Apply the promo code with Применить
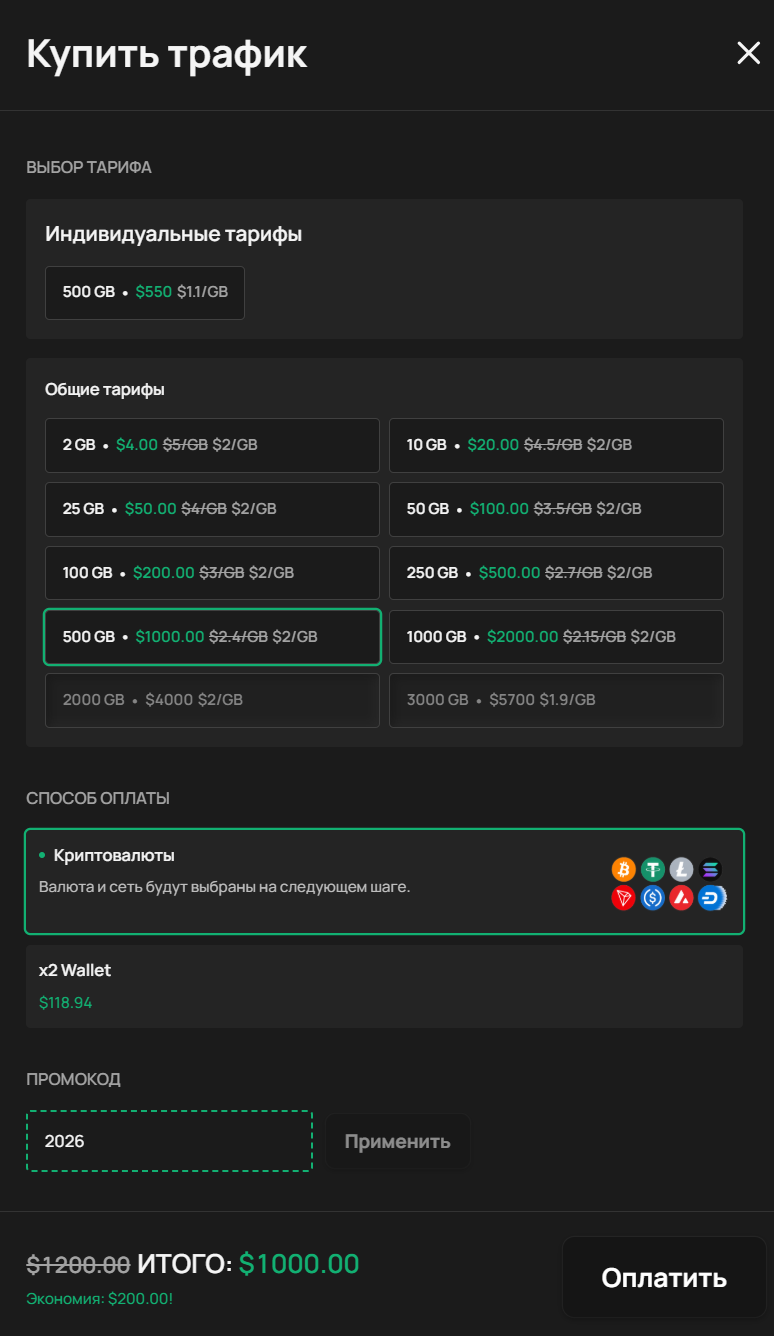The width and height of the screenshot is (774, 1336). [x=398, y=1141]
